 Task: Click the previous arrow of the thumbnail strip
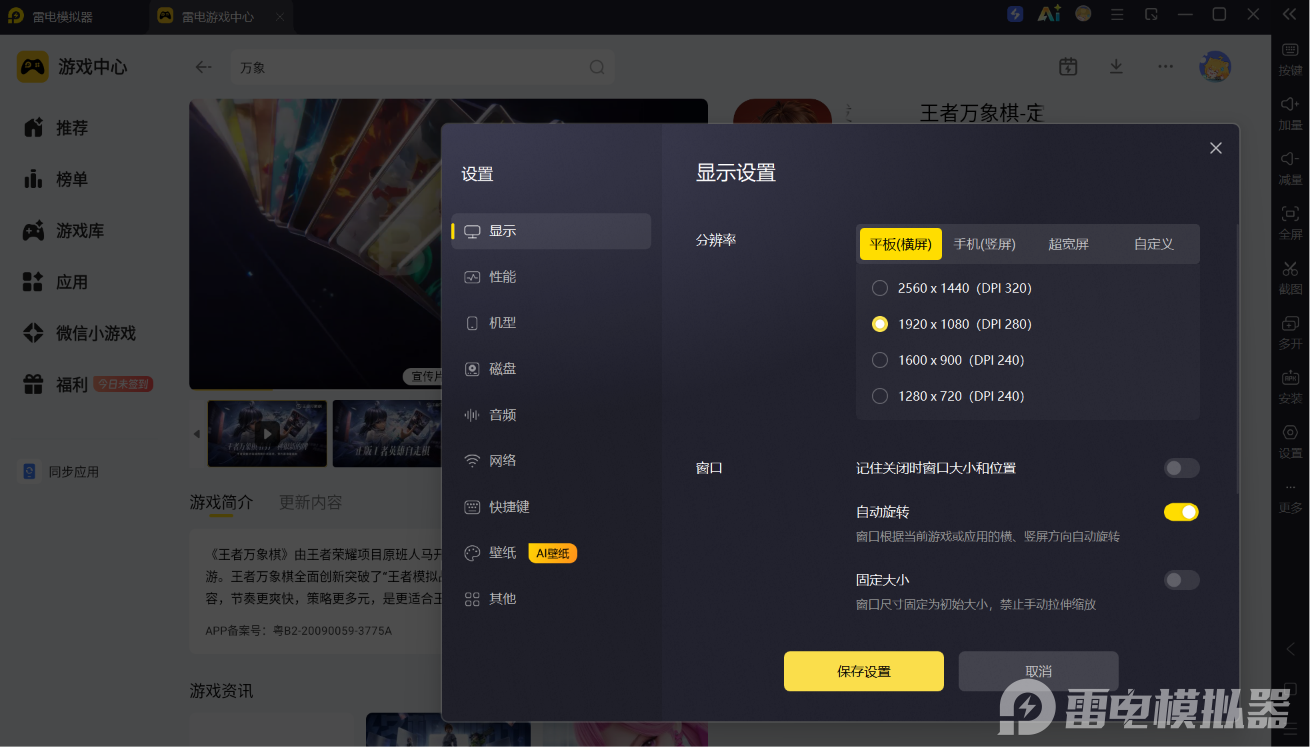point(196,434)
